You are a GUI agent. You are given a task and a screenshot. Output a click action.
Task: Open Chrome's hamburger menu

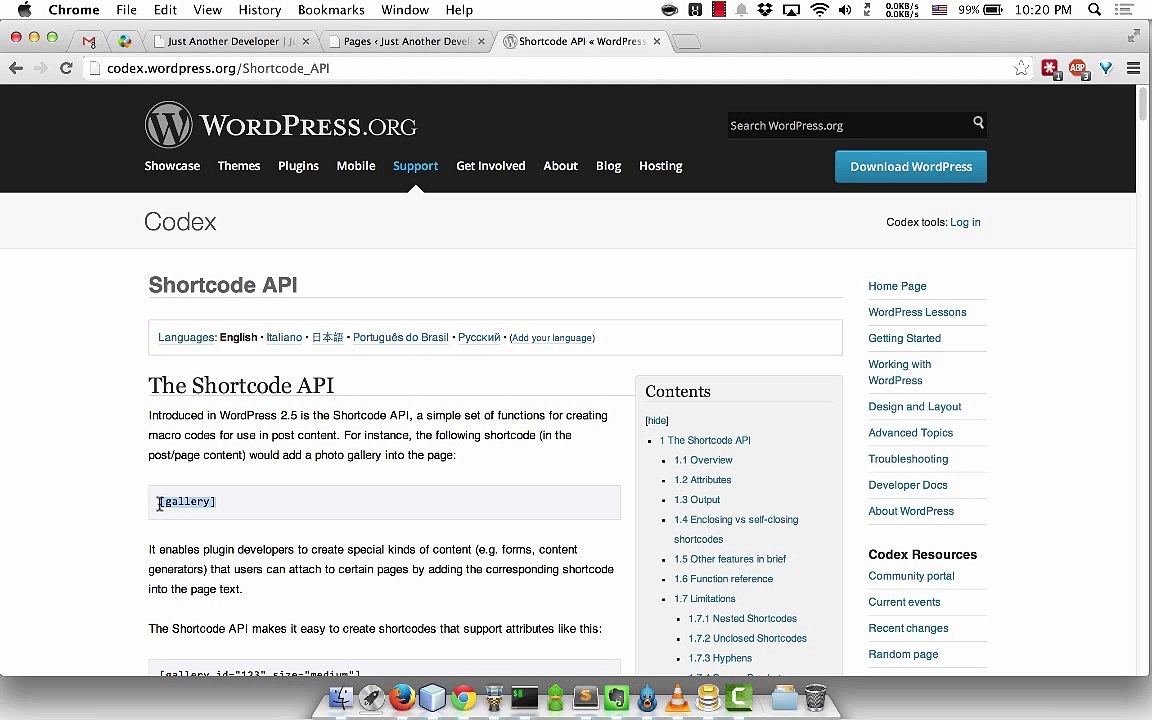[1133, 68]
